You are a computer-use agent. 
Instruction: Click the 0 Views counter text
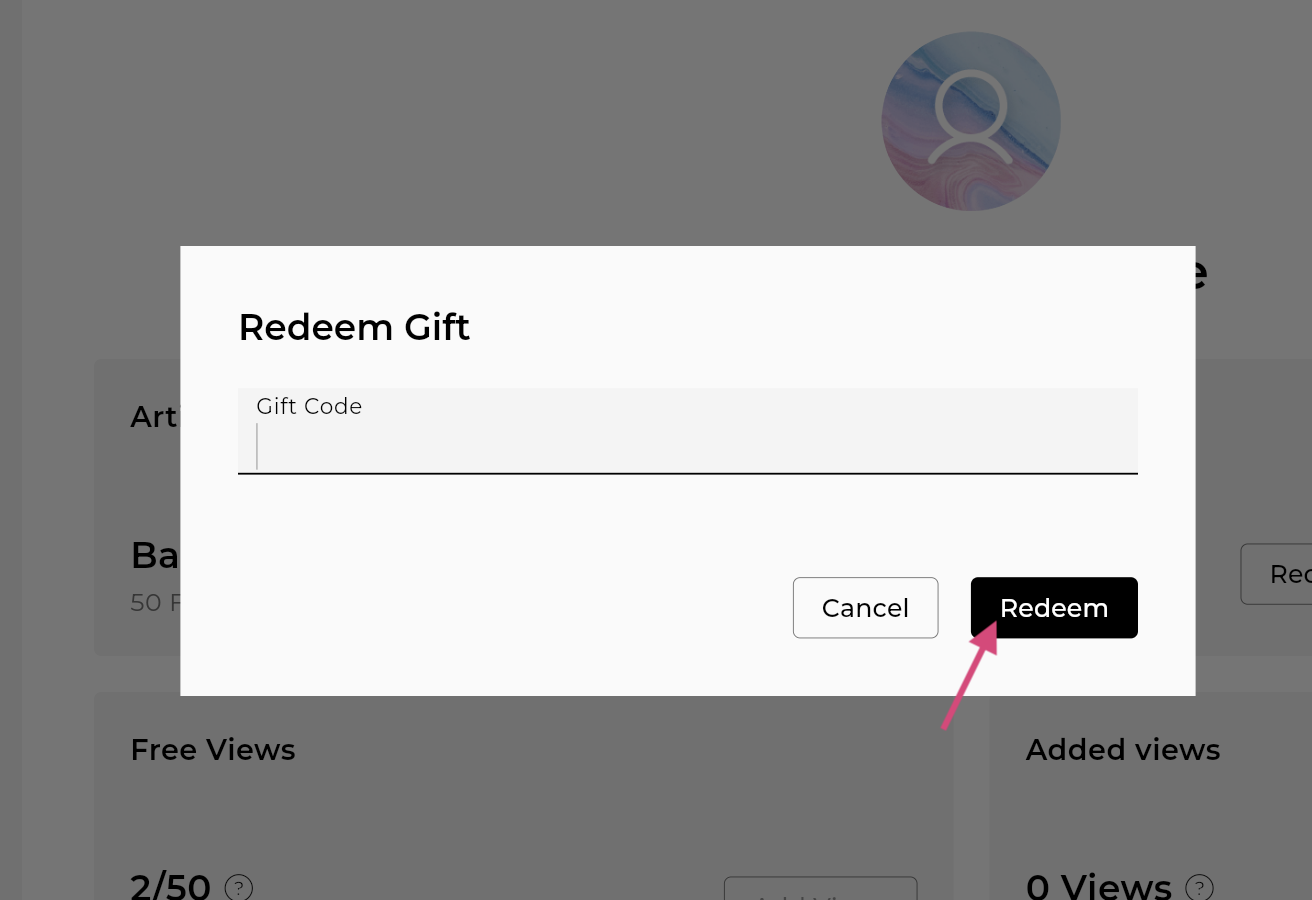[1099, 887]
